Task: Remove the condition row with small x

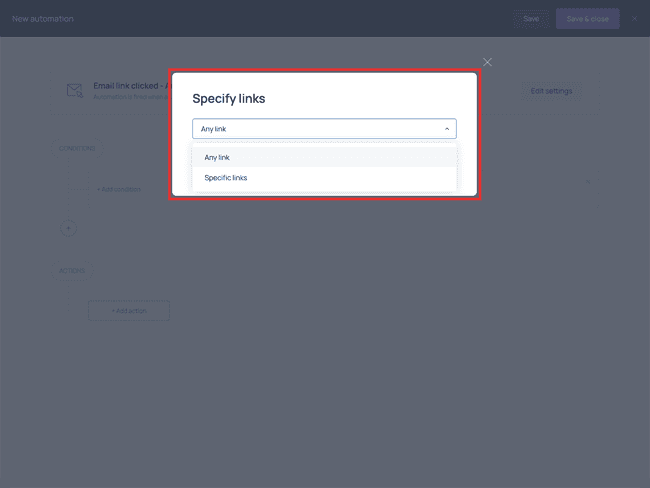Action: 588,182
